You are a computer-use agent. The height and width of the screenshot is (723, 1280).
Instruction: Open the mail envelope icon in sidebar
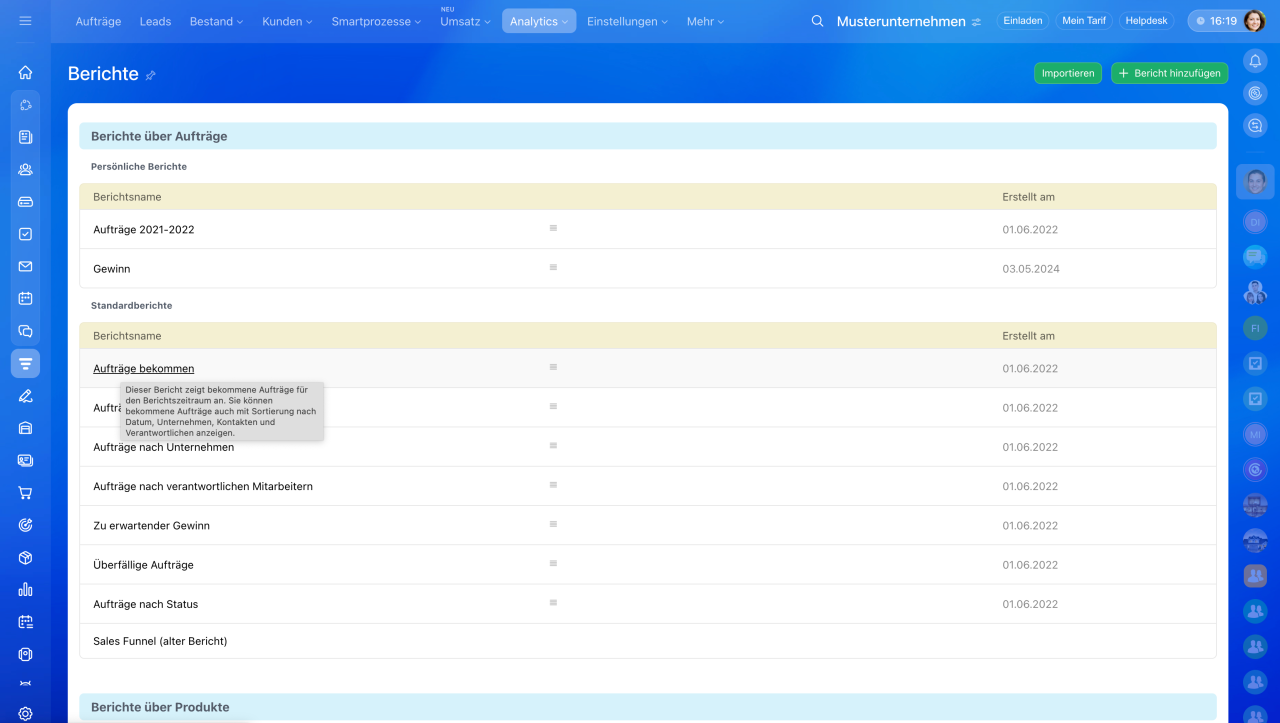pos(25,266)
